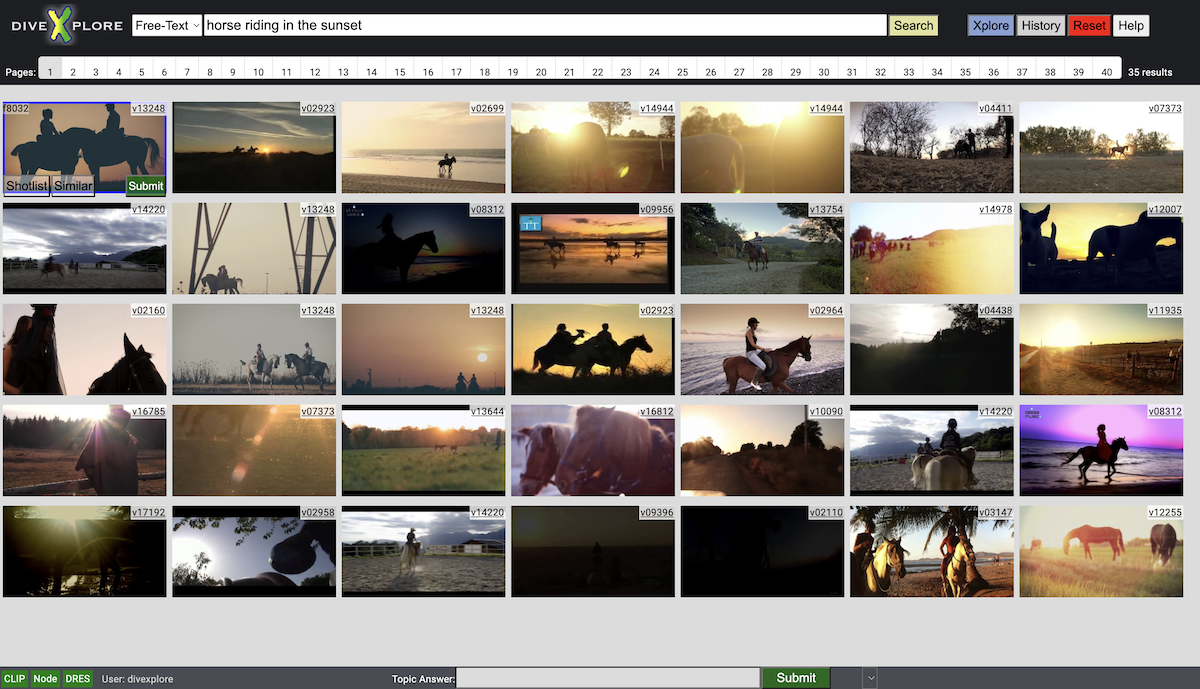Find shots Similar to the first thumbnail
This screenshot has height=689, width=1200.
tap(73, 186)
